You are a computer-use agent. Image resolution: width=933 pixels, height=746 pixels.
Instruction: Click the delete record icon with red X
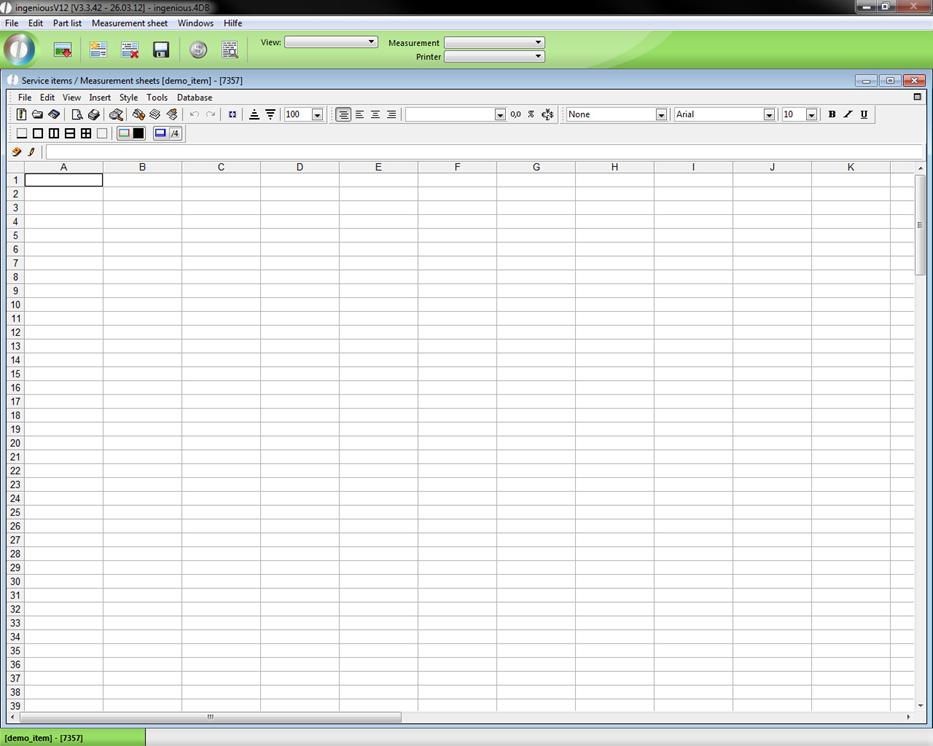tap(130, 49)
